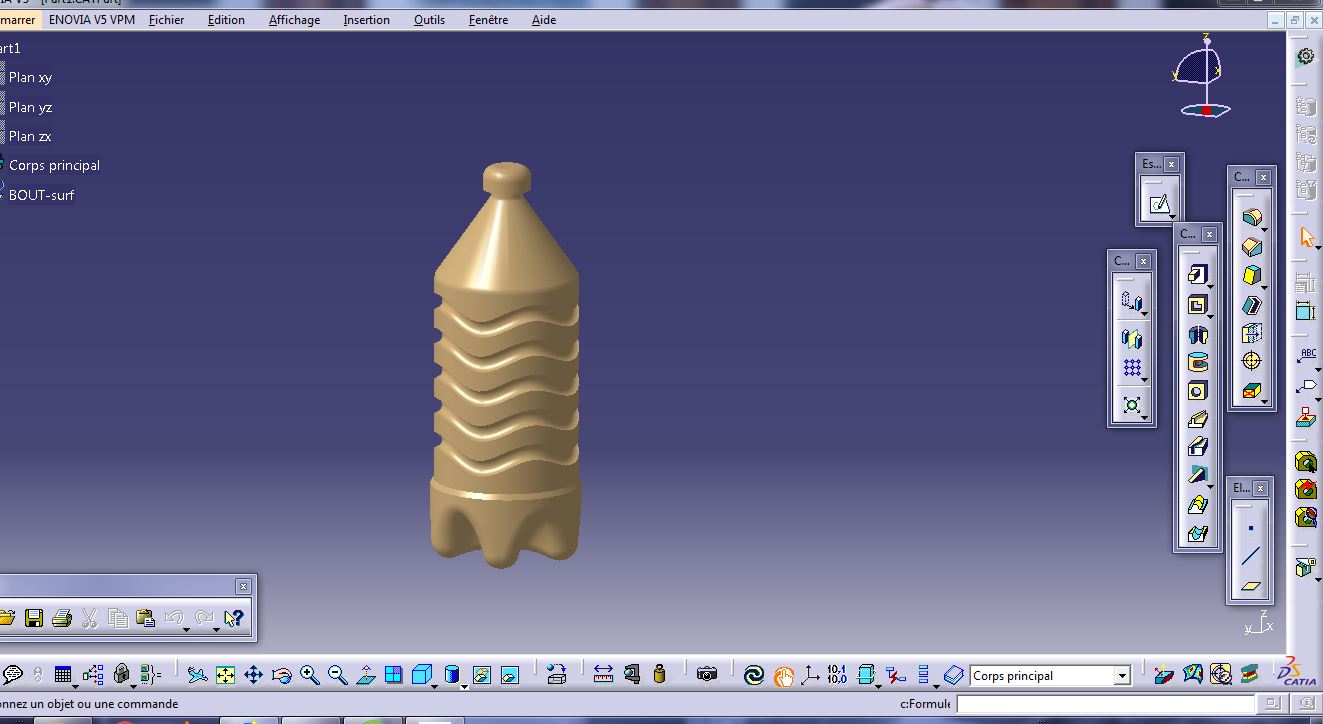Swap to hidden visible space
1323x724 pixels.
pos(509,675)
